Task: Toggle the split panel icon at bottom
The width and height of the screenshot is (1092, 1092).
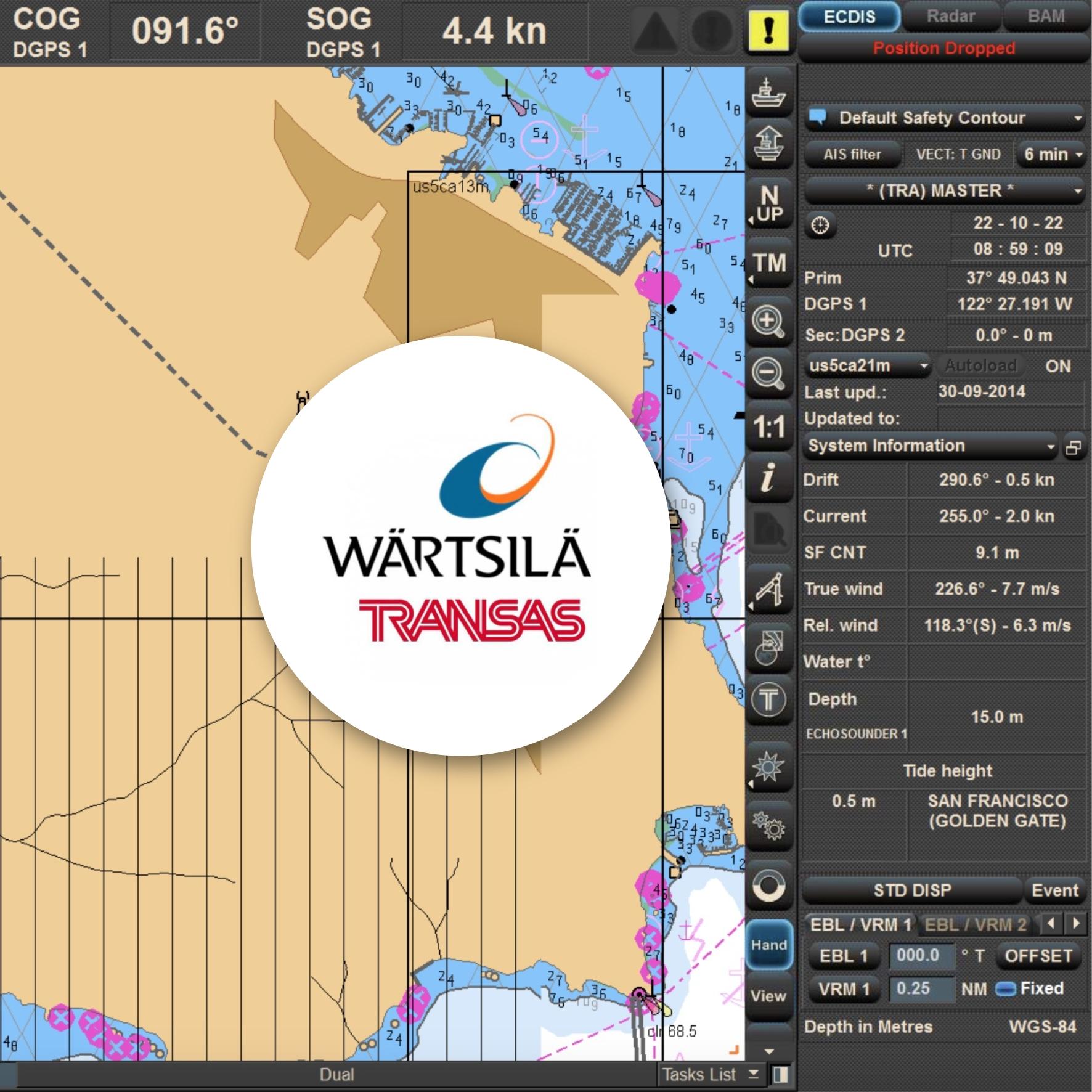Action: [780, 1075]
